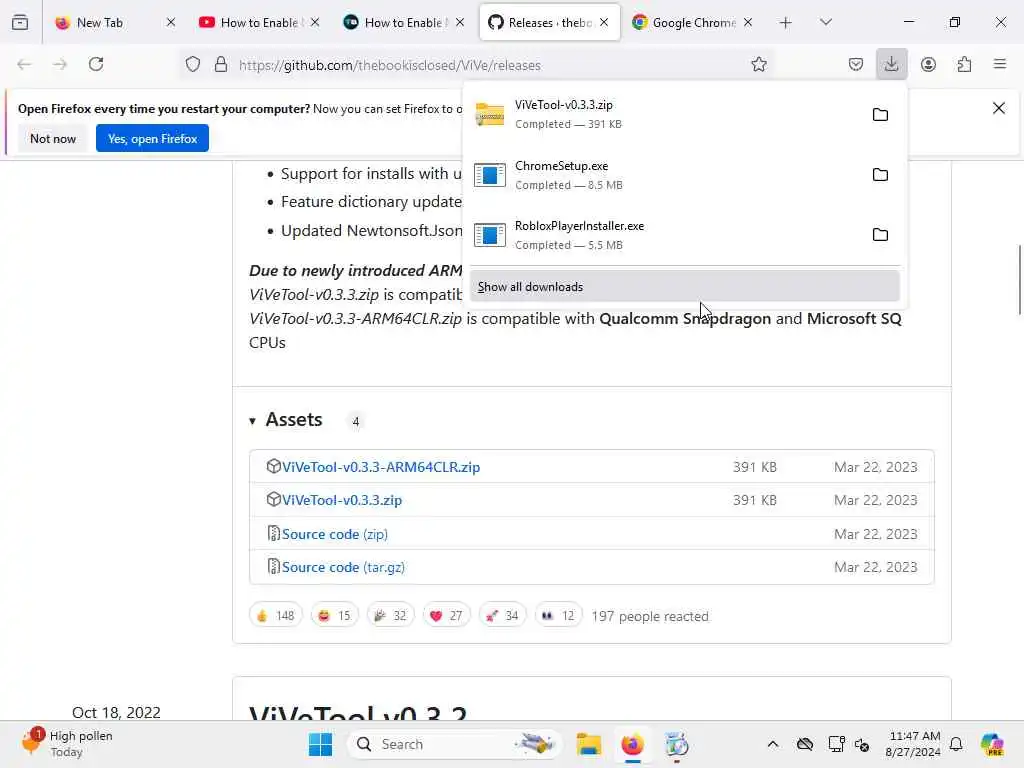Open the Firefox application menu
Viewport: 1024px width, 768px height.
click(1000, 64)
